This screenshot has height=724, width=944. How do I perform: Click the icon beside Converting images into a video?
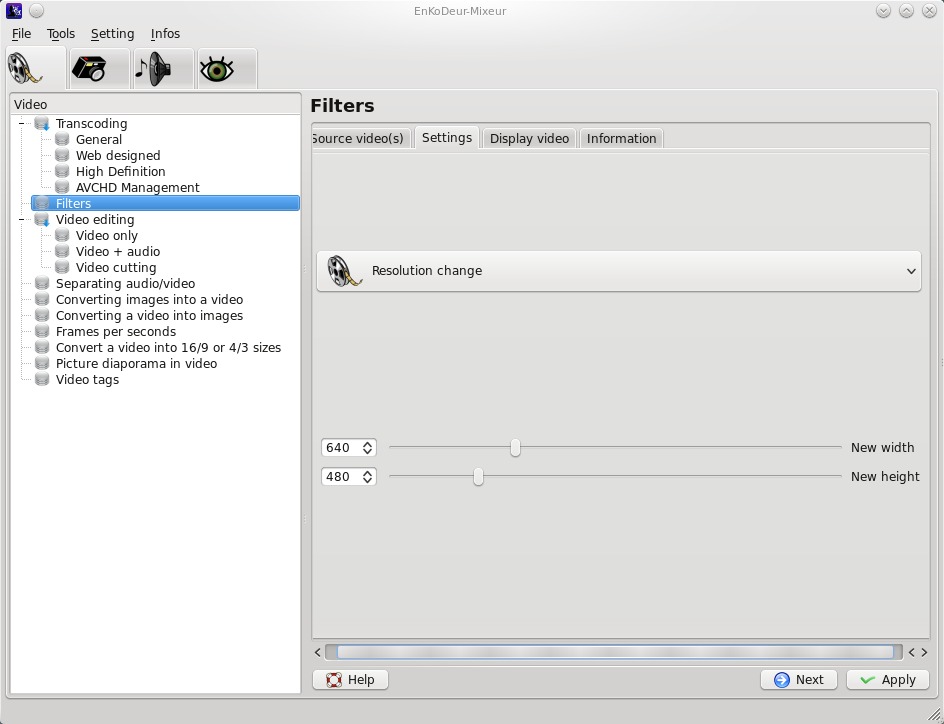click(42, 299)
